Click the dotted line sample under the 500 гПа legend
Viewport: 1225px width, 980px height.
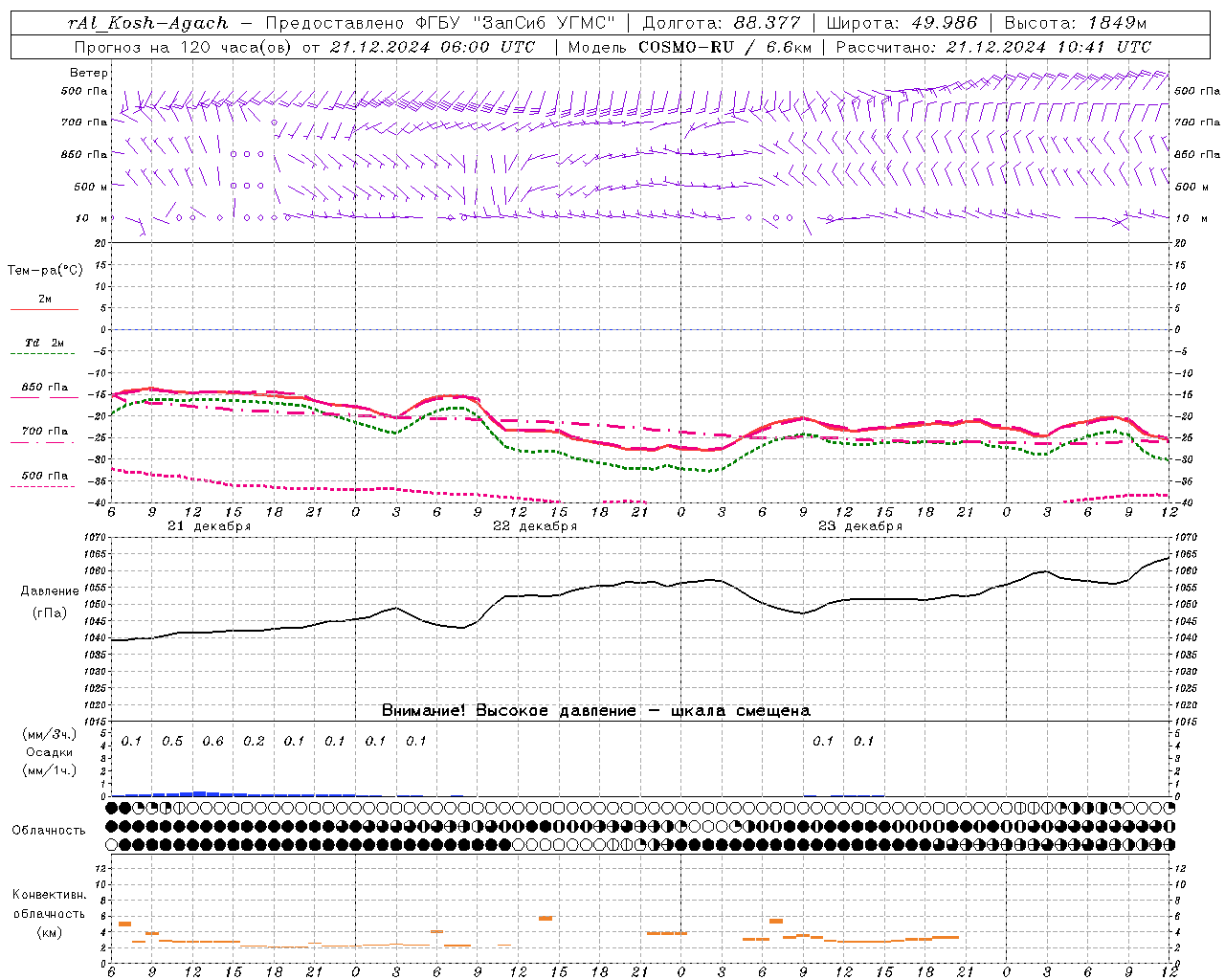(43, 487)
